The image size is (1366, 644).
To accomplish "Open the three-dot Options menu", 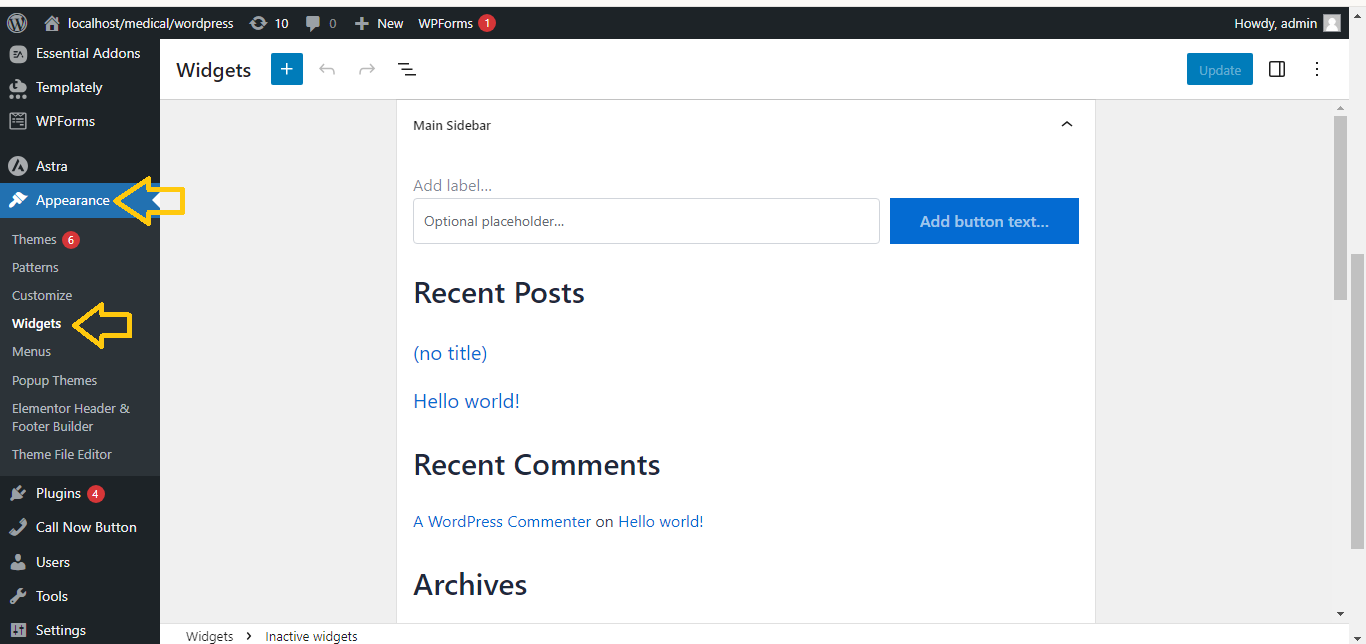I will tap(1317, 69).
